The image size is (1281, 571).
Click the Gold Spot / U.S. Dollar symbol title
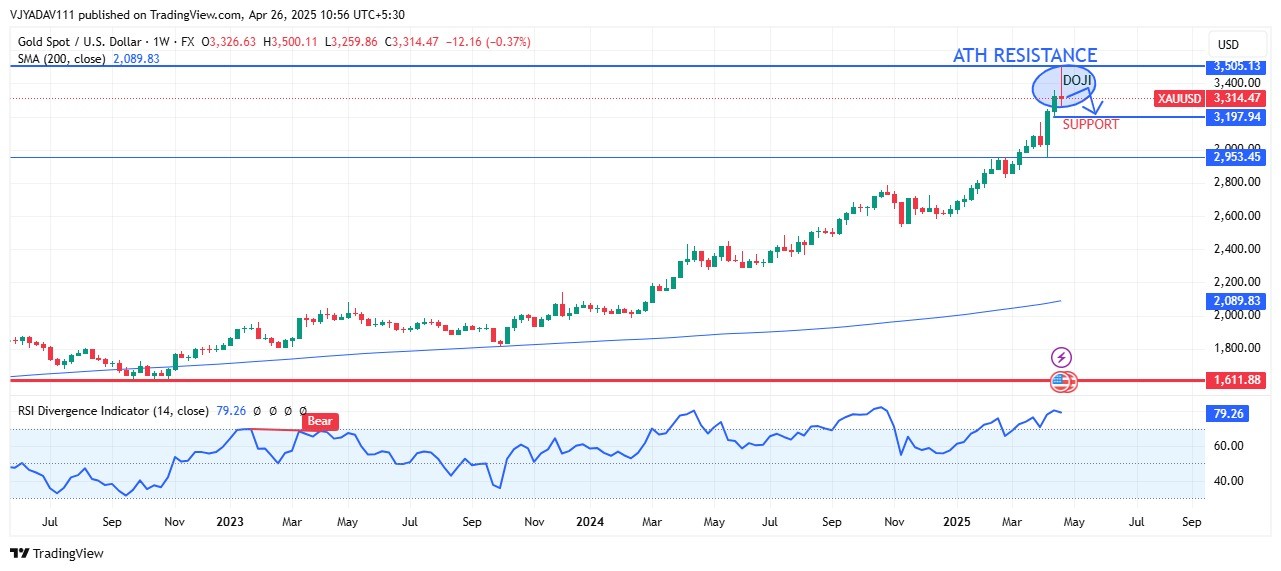[79, 42]
